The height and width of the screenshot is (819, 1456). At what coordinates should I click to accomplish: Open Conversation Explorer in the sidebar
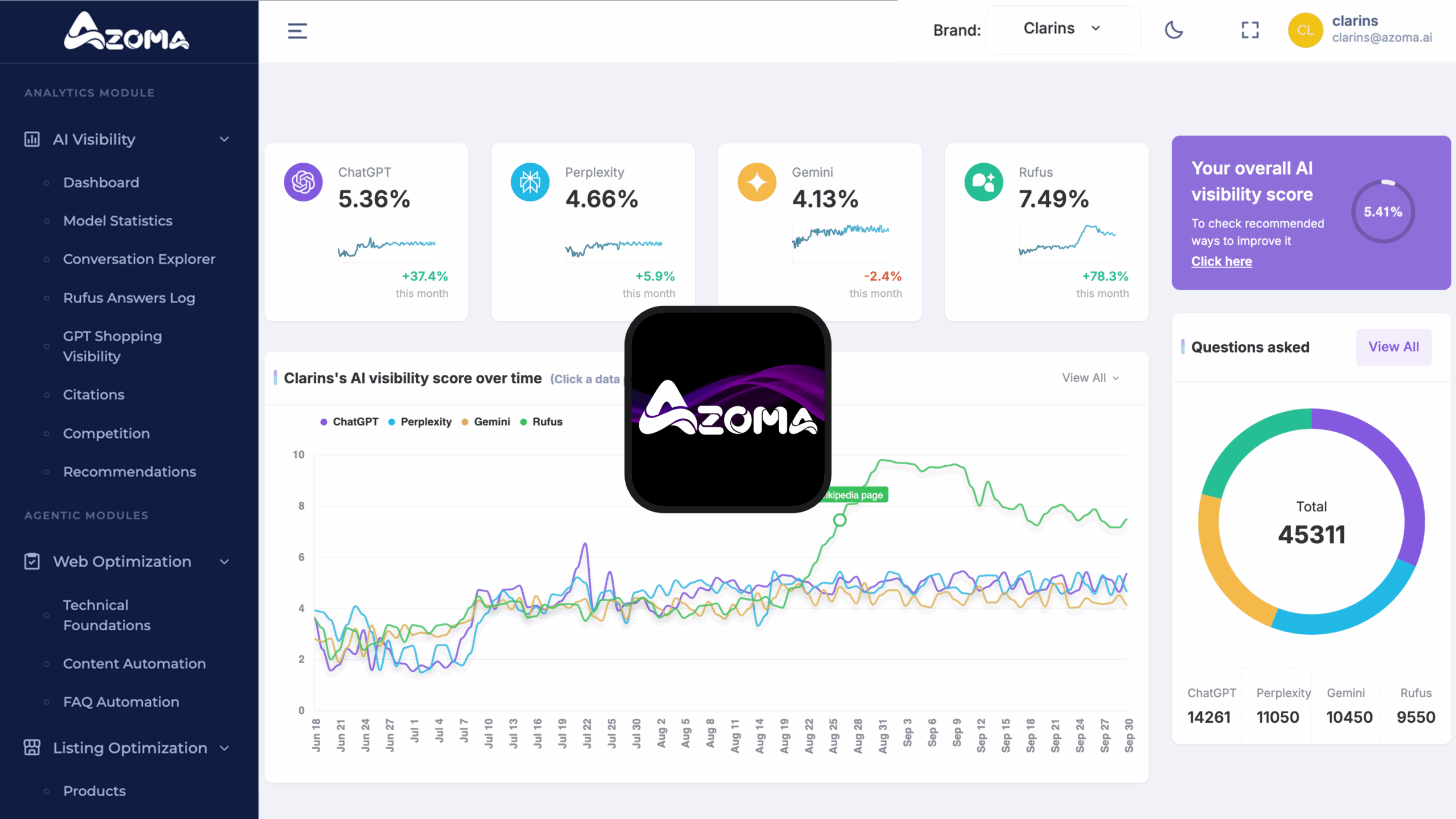click(x=139, y=259)
